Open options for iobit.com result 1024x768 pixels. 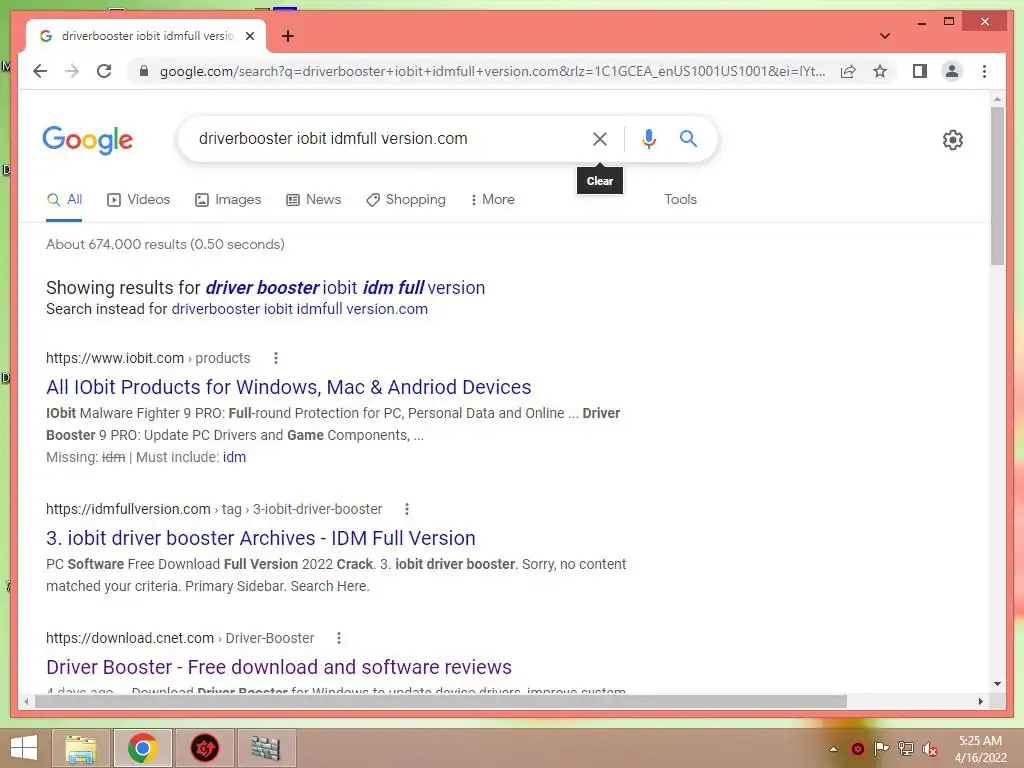click(276, 358)
